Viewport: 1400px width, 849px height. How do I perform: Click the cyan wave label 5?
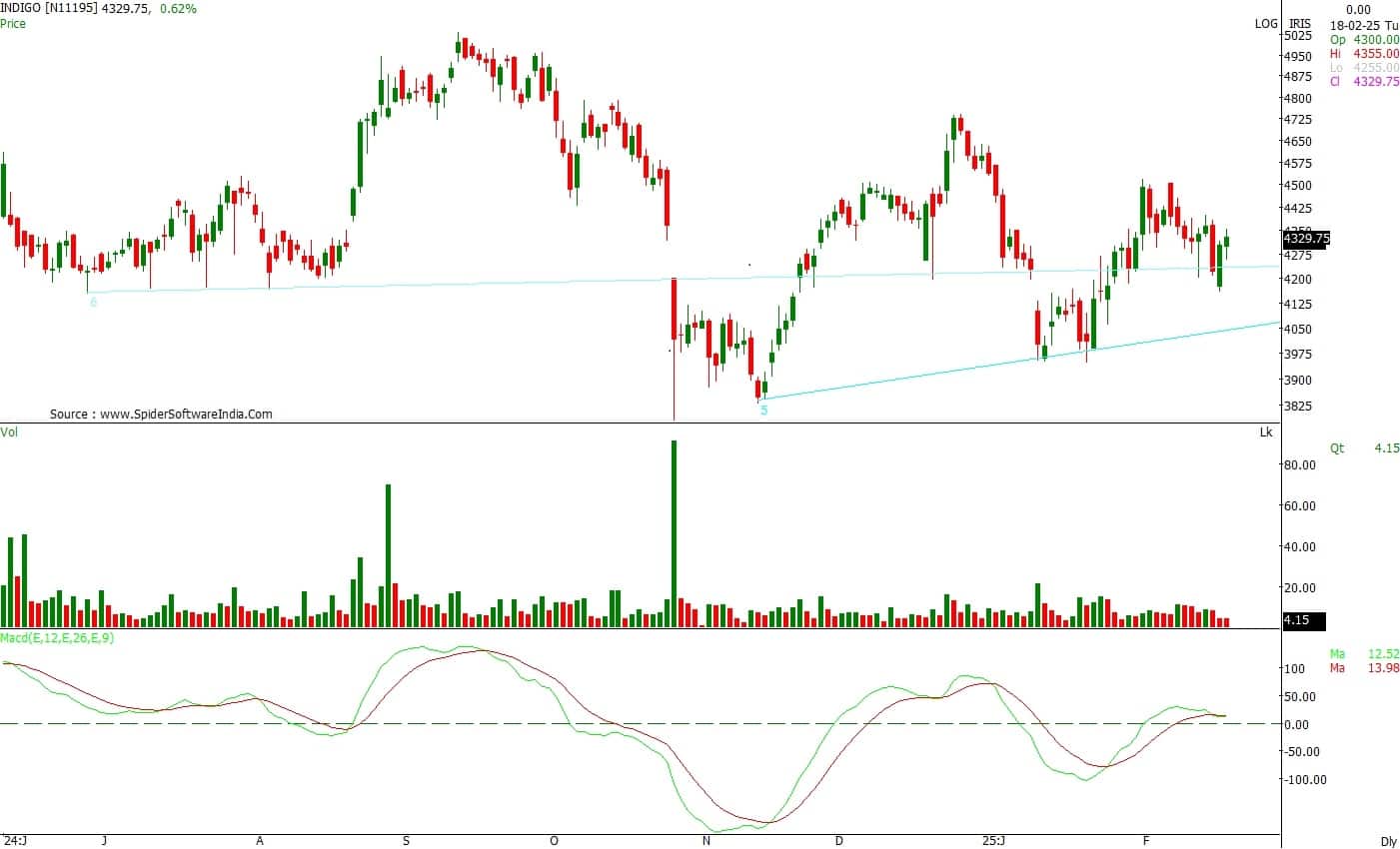point(763,410)
